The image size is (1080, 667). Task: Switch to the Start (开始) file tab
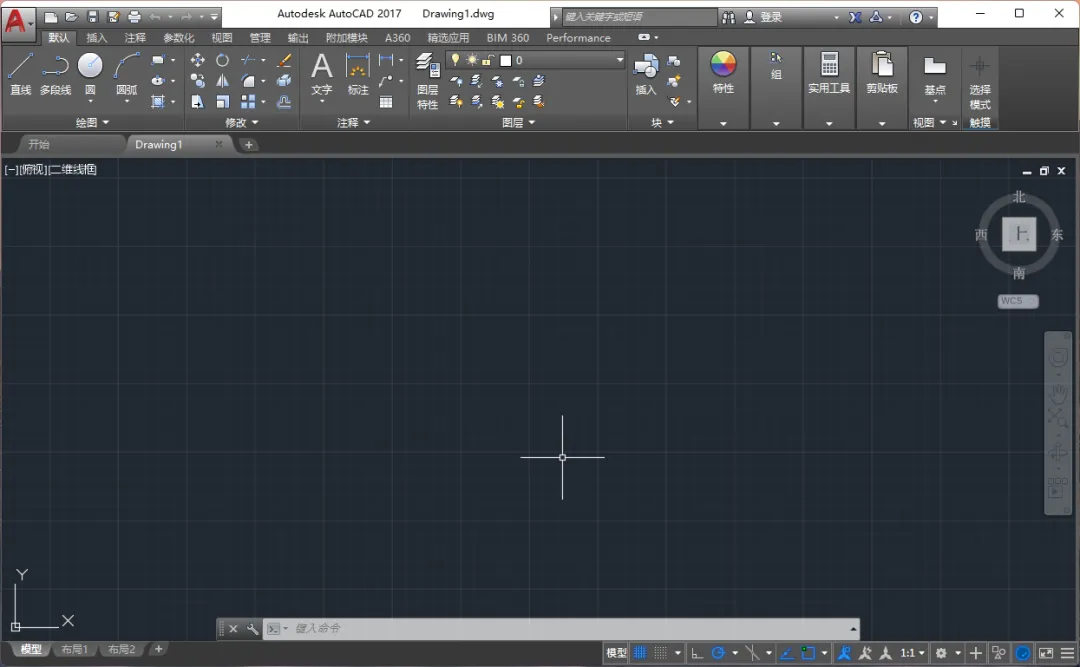[x=39, y=144]
